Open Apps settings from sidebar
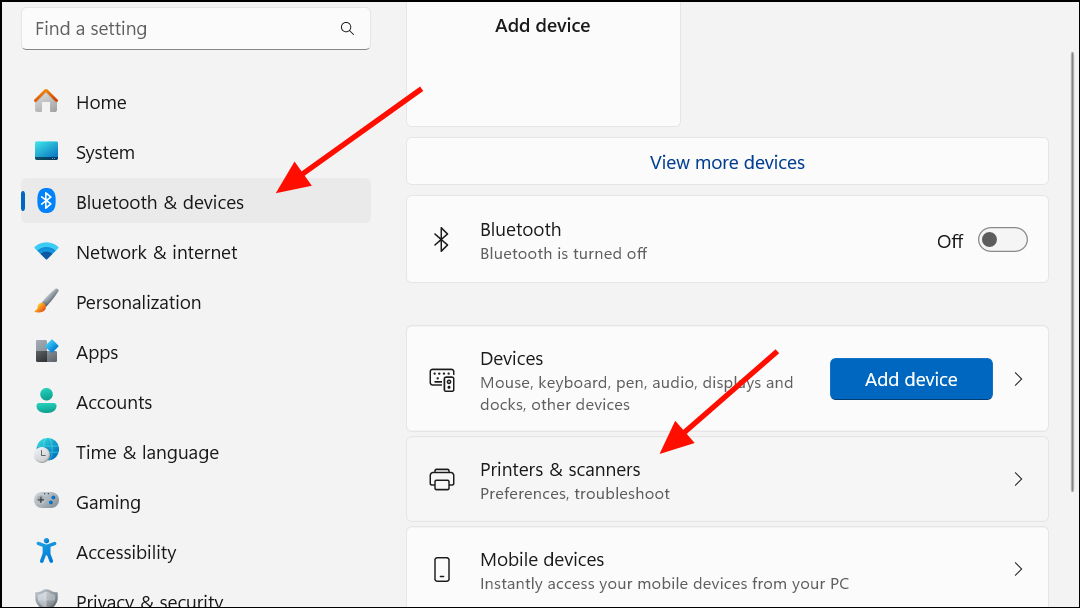 click(97, 352)
